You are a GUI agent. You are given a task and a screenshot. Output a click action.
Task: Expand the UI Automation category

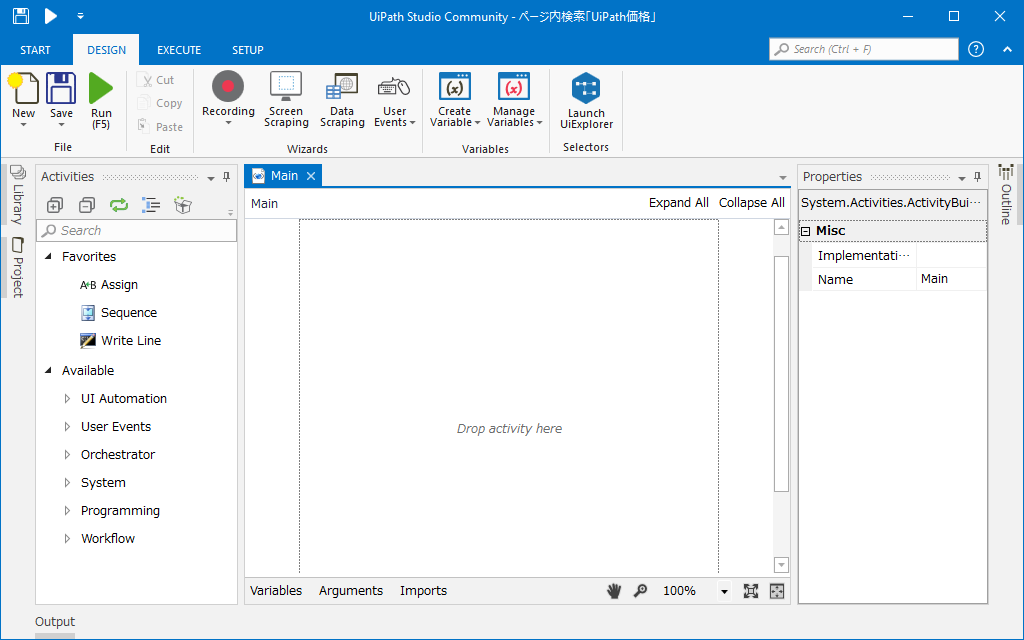(x=67, y=398)
